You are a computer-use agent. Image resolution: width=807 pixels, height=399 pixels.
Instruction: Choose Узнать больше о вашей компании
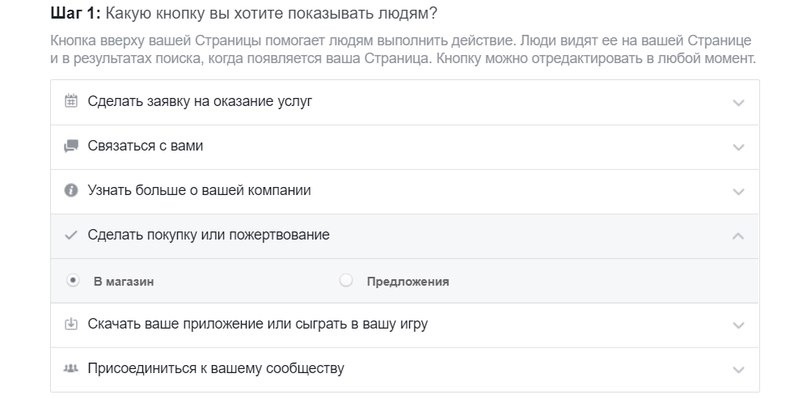pos(405,192)
